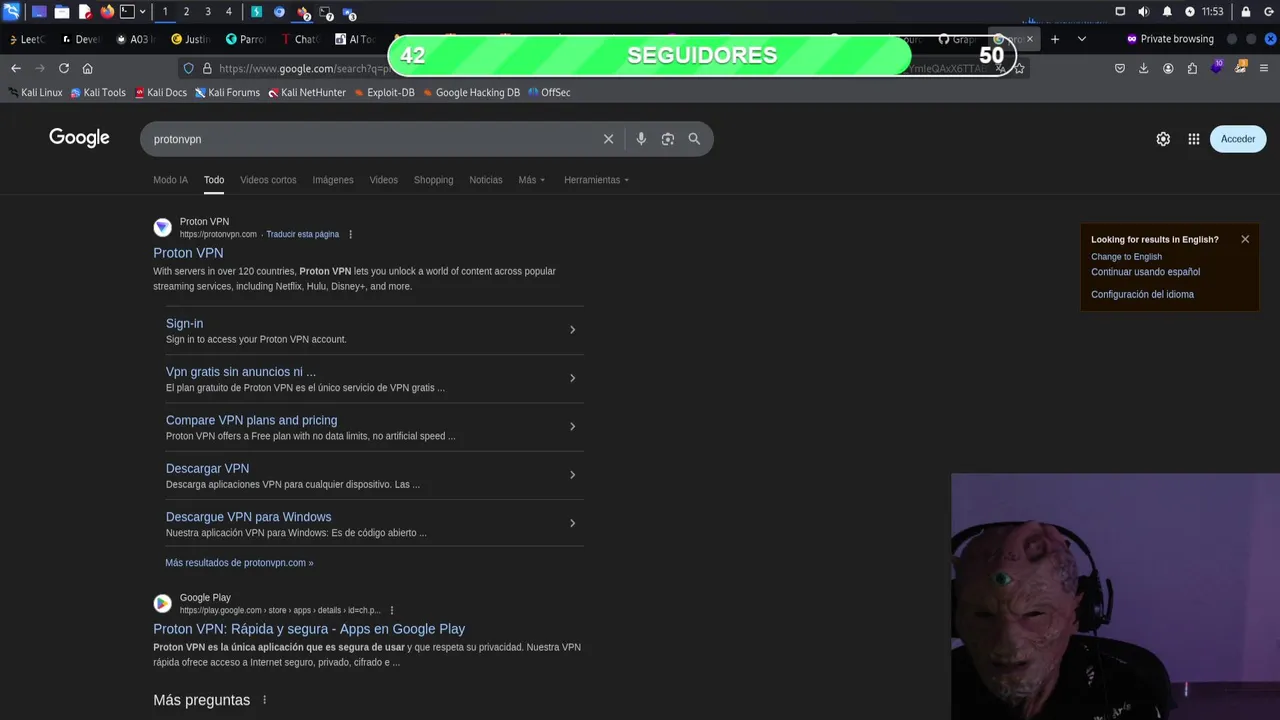Open the terminal emulator from the top panel

(127, 12)
